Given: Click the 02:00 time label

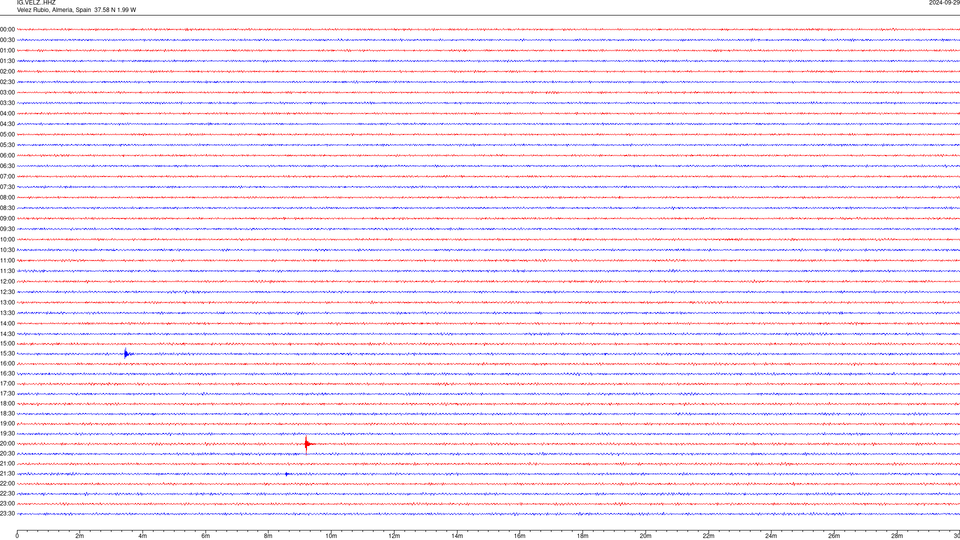Looking at the screenshot, I should point(7,72).
